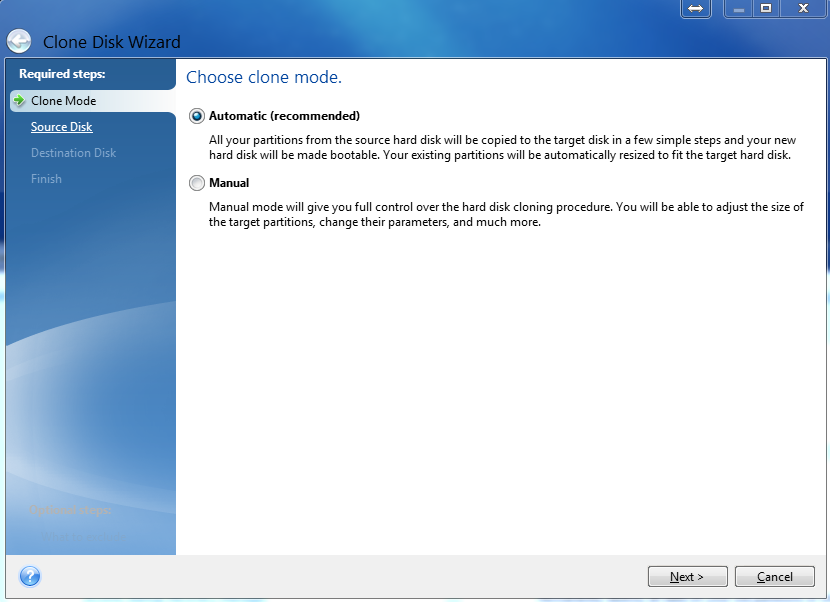The height and width of the screenshot is (602, 830).
Task: Click the Clone Disk Wizard title text
Action: point(112,42)
